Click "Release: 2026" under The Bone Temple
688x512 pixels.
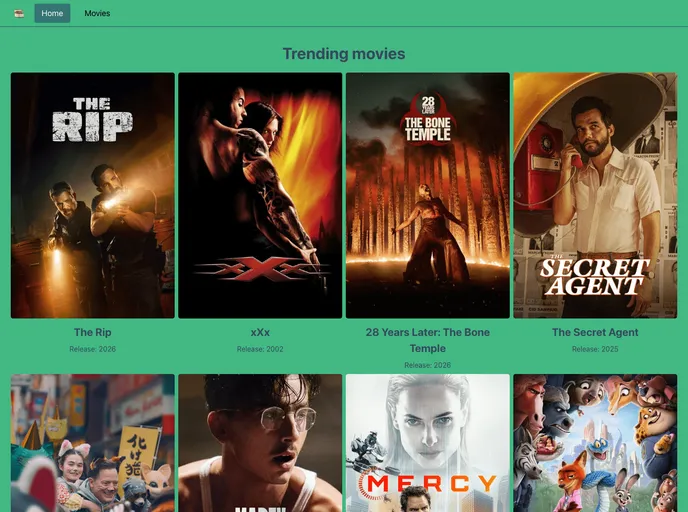428,365
